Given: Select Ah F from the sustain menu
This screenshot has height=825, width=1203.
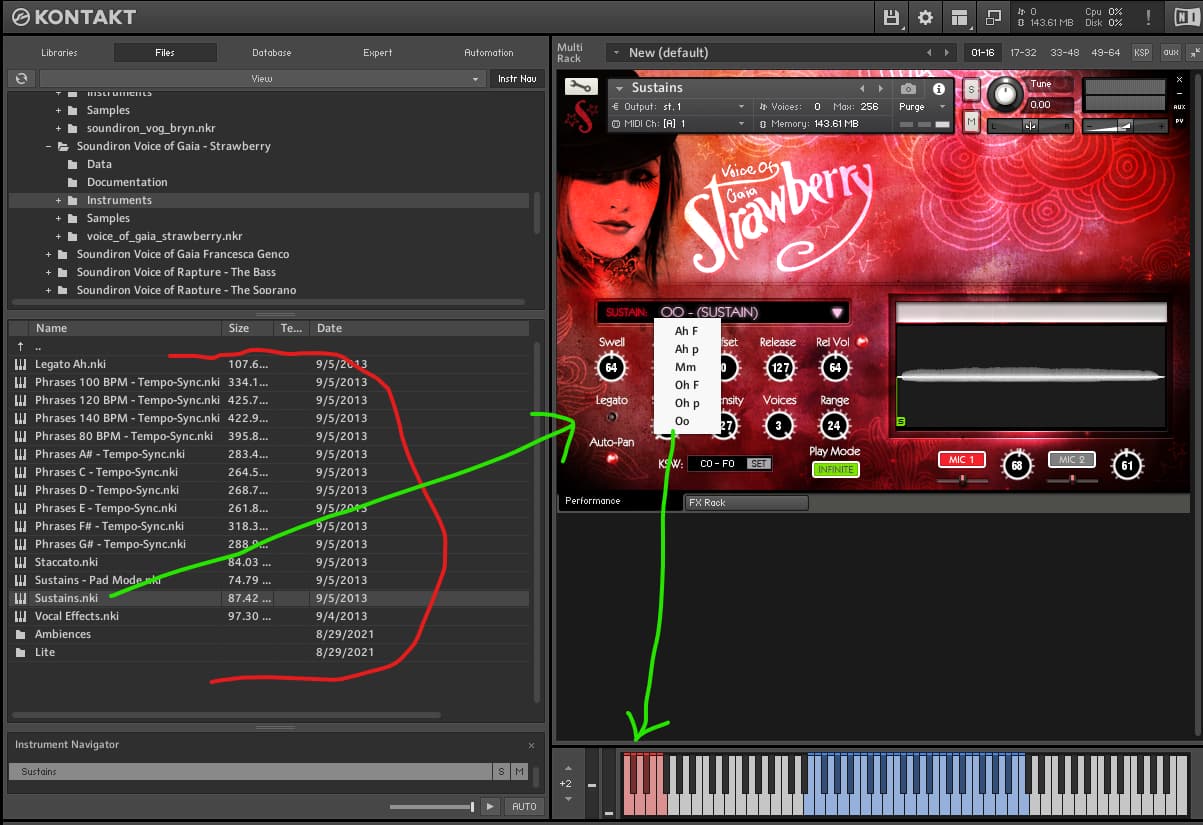Looking at the screenshot, I should pos(686,331).
